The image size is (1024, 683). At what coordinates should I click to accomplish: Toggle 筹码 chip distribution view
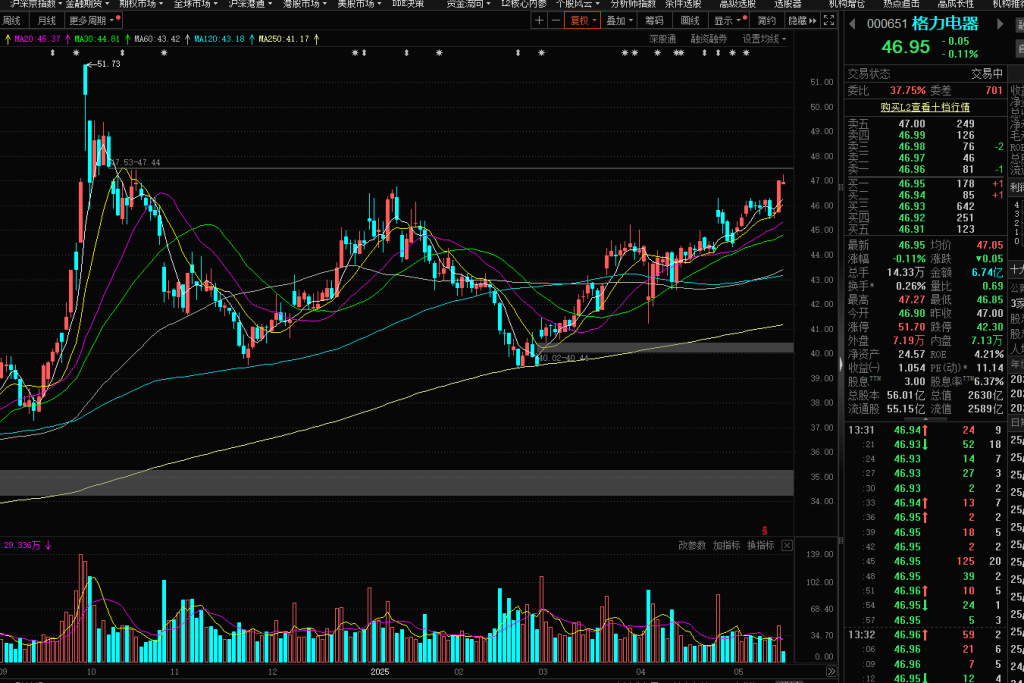click(x=654, y=21)
